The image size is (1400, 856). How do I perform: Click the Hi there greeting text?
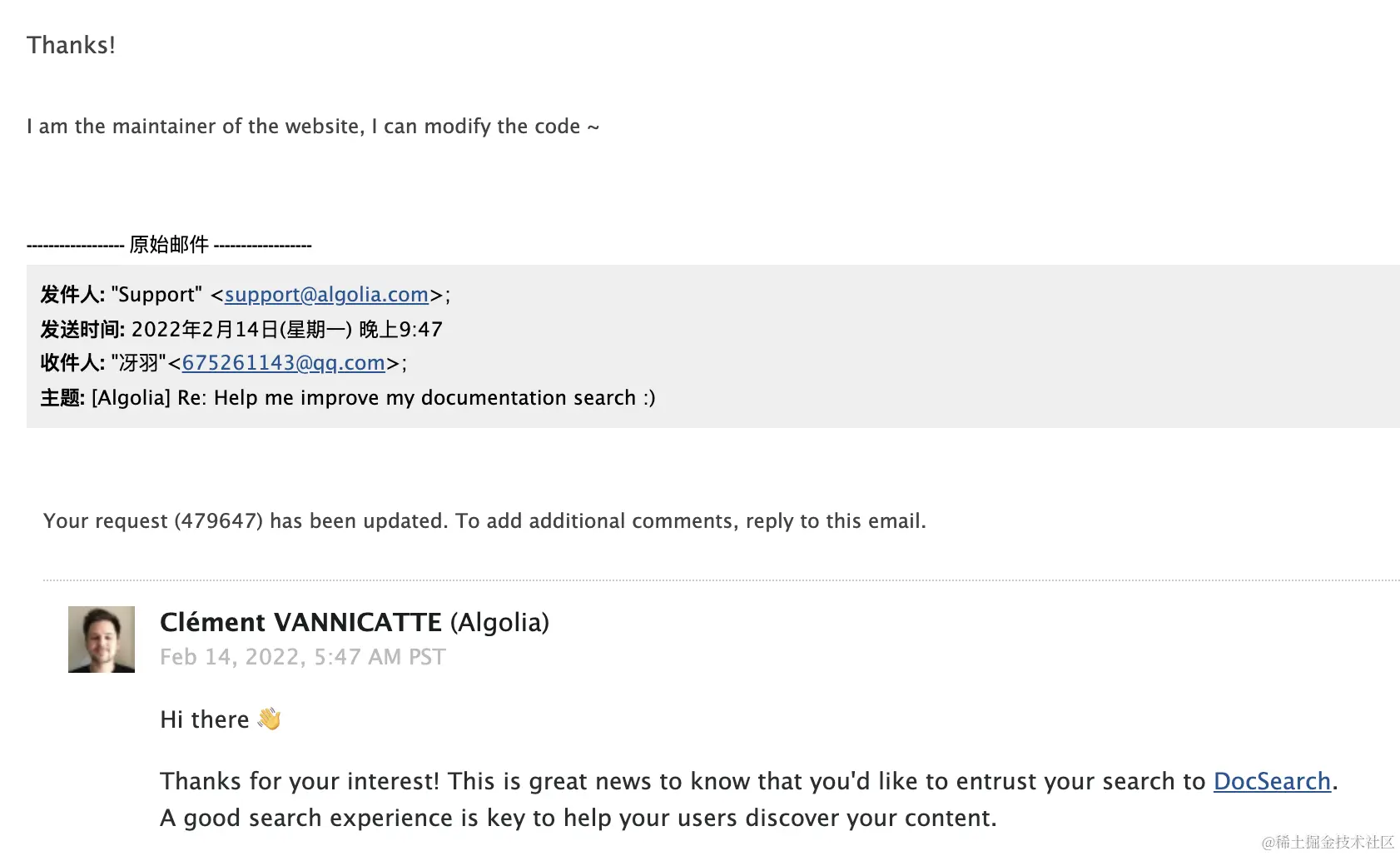click(x=205, y=719)
